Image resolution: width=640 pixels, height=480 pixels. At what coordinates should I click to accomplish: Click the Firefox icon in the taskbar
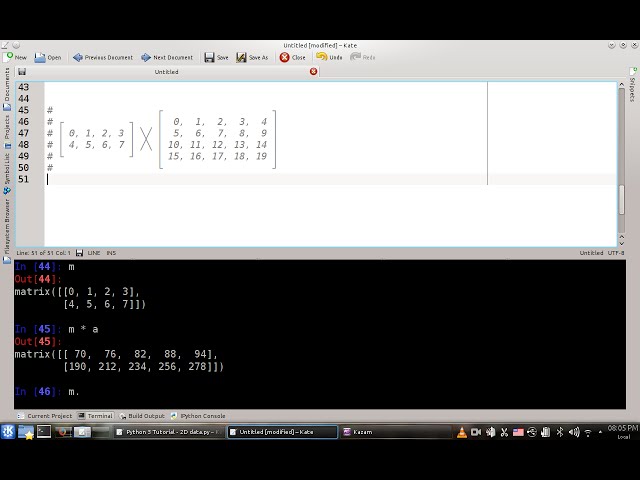[63, 432]
